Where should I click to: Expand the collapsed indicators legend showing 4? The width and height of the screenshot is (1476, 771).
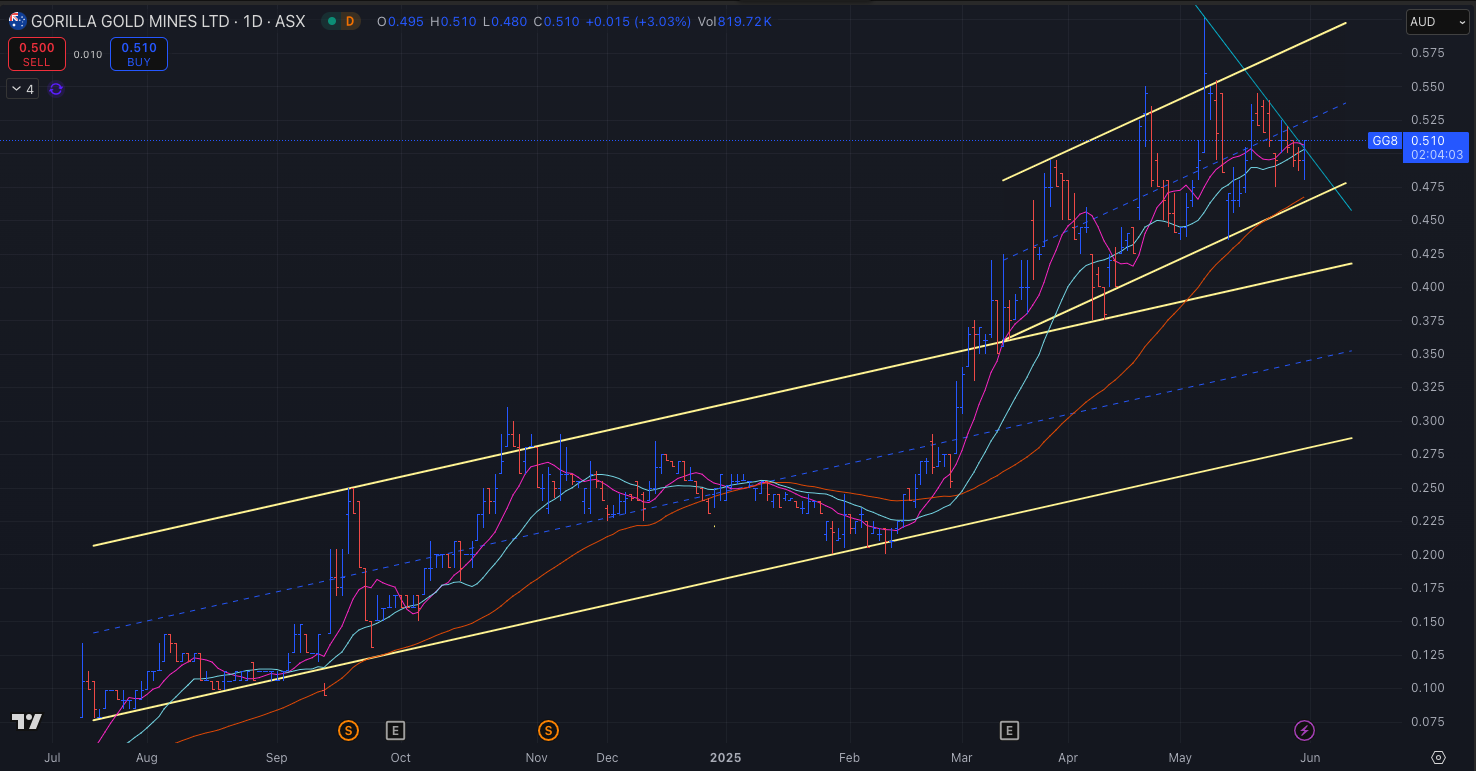23,89
